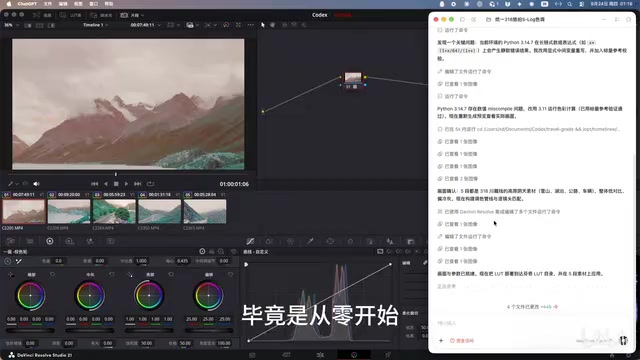Reset the Gain color wheel
This screenshot has width=640, height=360.
[x=171, y=274]
